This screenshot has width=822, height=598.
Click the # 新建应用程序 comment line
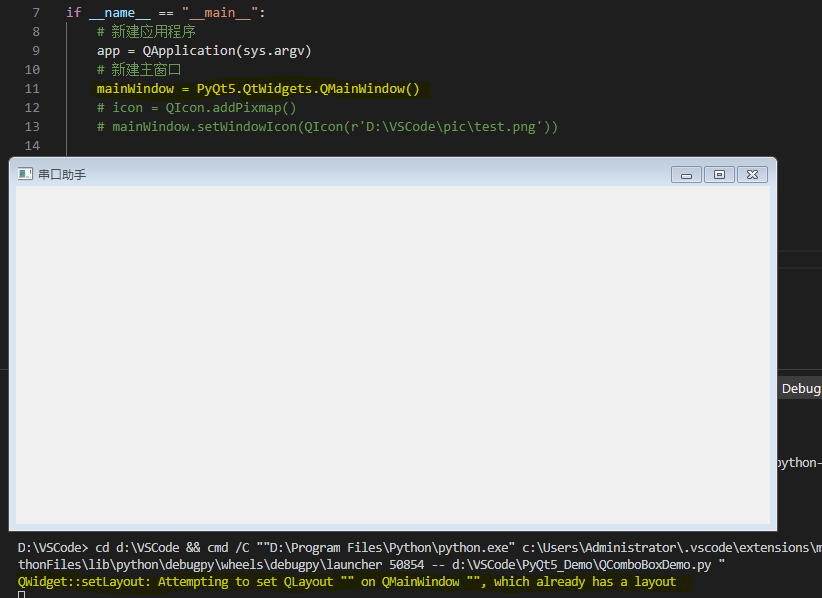tap(146, 32)
